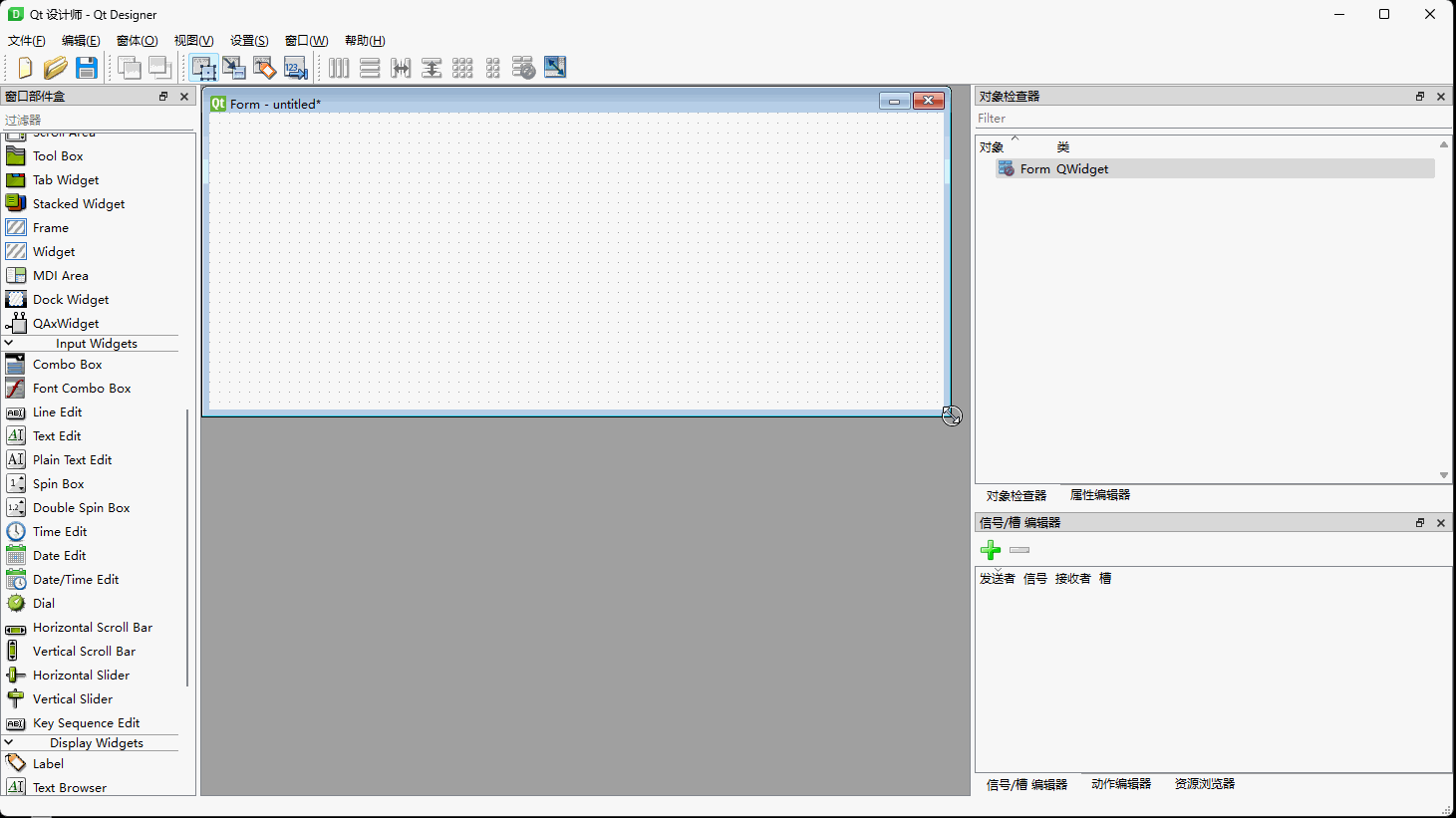1456x818 pixels.
Task: Close the 窗口部件盒 panel
Action: (x=184, y=97)
